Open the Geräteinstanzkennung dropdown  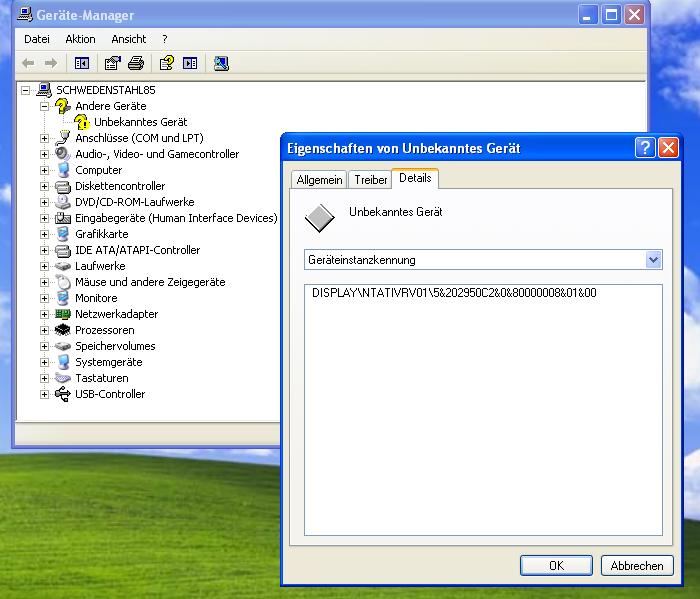coord(654,260)
